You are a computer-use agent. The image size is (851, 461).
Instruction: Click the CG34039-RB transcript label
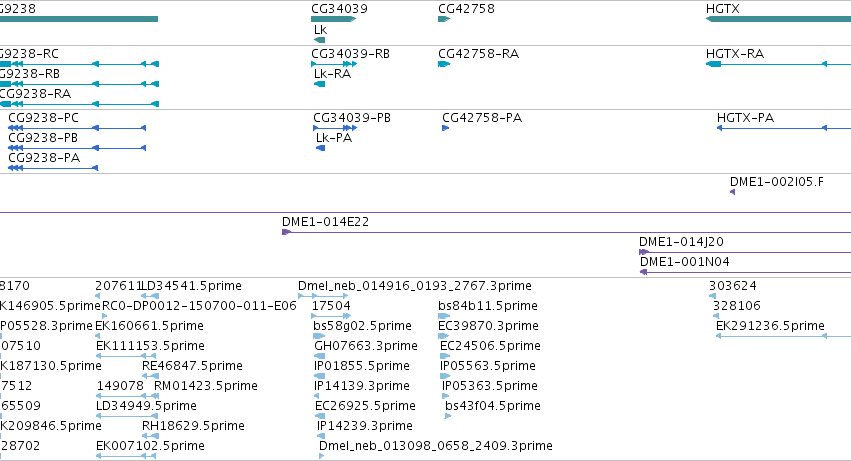click(x=350, y=54)
